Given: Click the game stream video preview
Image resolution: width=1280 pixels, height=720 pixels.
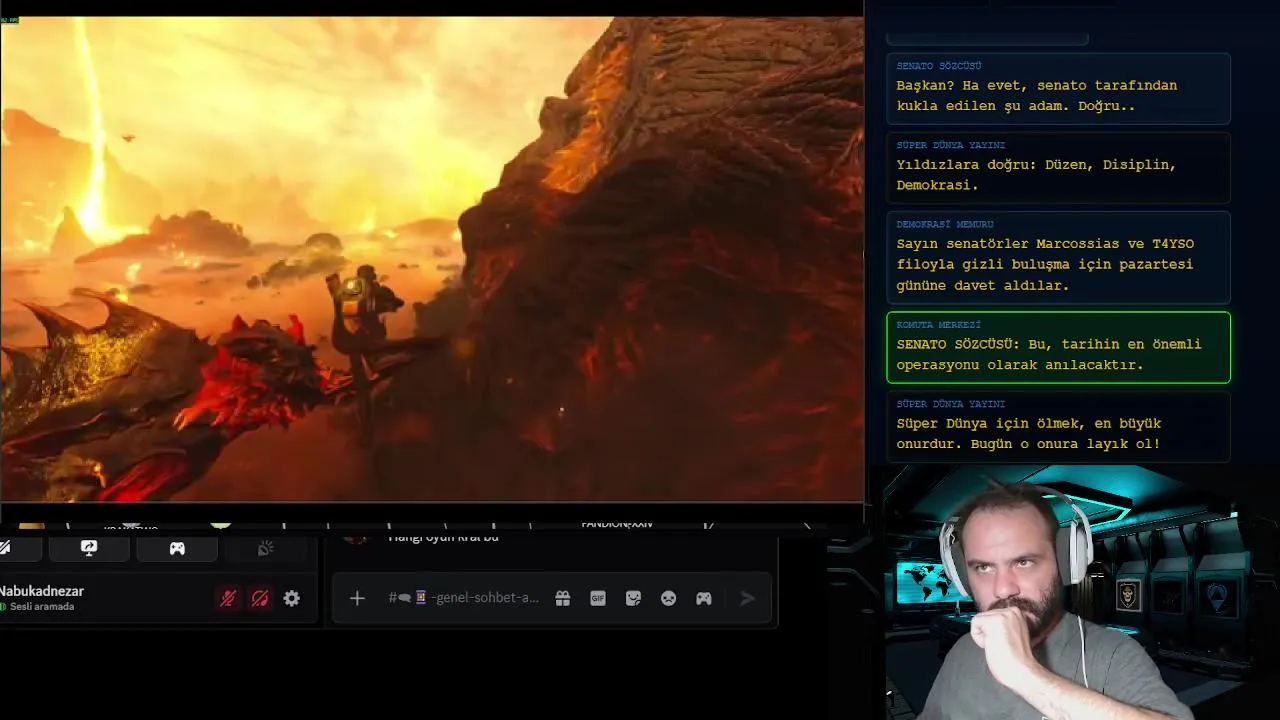Looking at the screenshot, I should pos(432,258).
